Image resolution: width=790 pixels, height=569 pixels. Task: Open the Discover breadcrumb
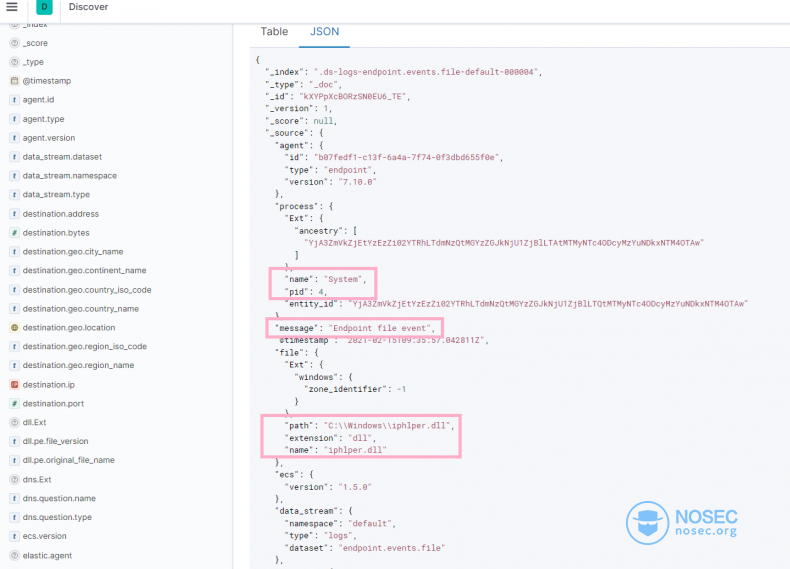tap(88, 7)
